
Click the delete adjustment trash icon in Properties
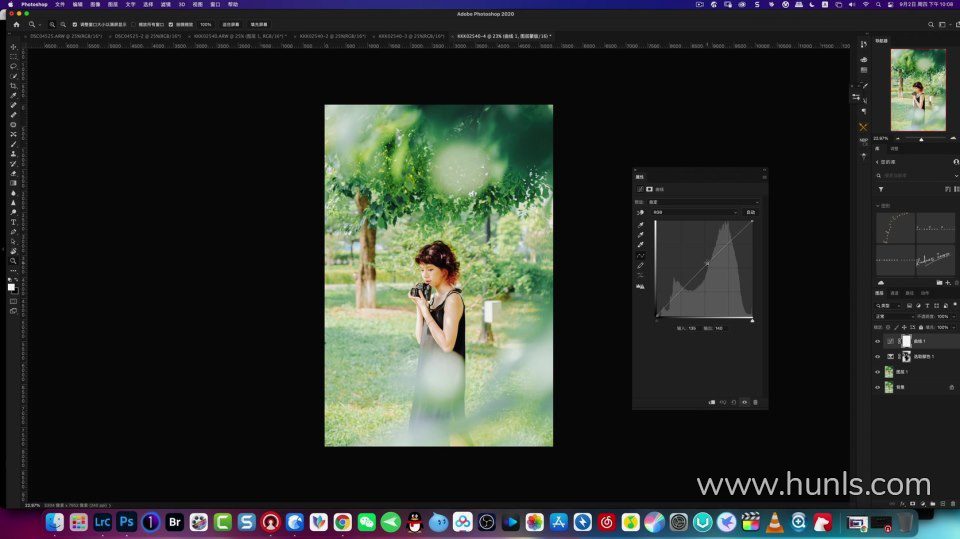tap(755, 402)
